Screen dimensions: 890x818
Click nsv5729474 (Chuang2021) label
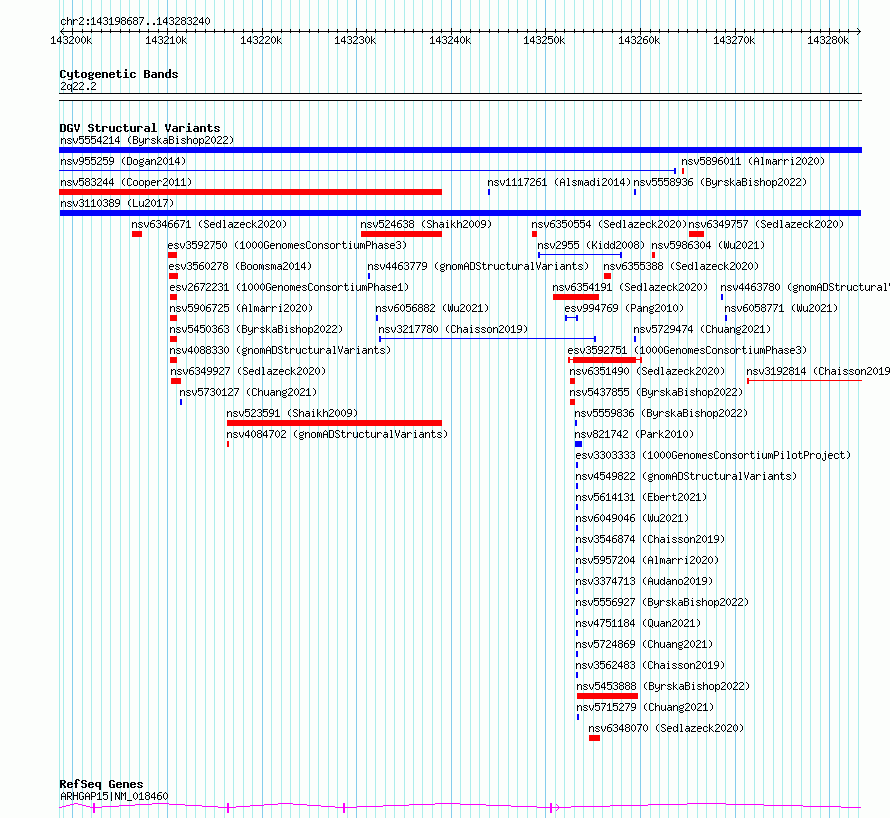[x=702, y=329]
